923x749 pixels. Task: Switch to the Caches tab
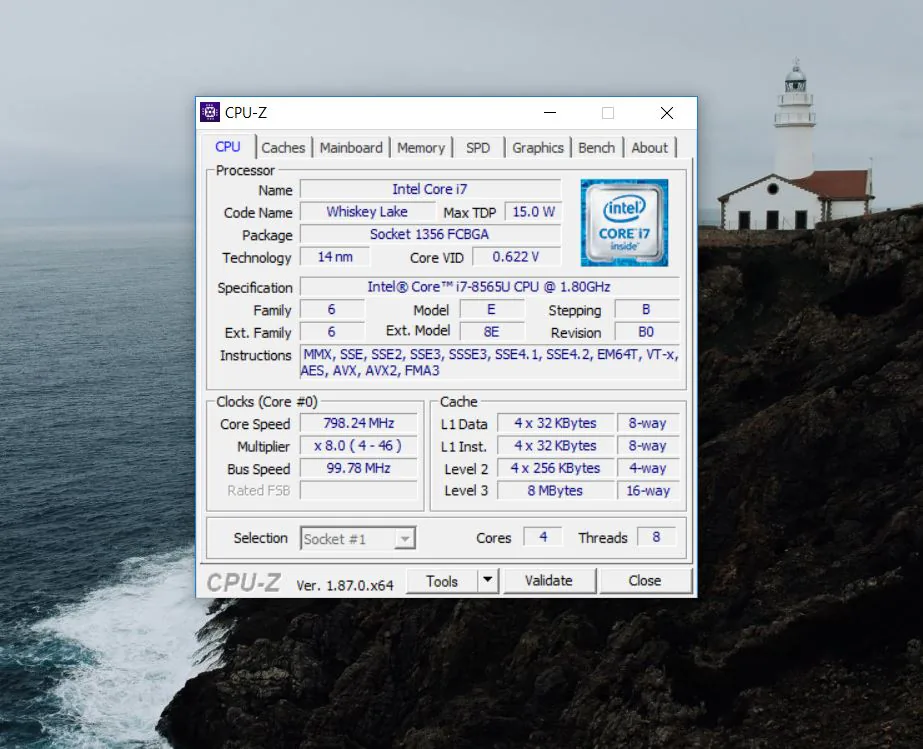click(x=283, y=148)
